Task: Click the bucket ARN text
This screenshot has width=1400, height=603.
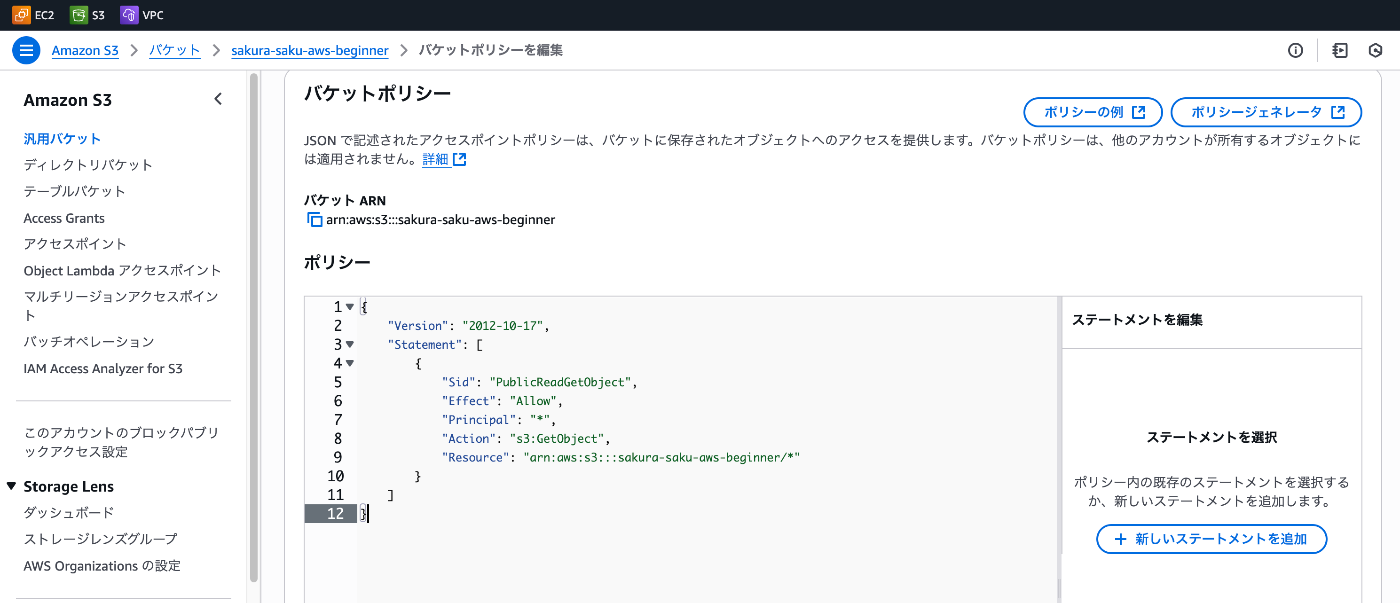Action: click(440, 219)
